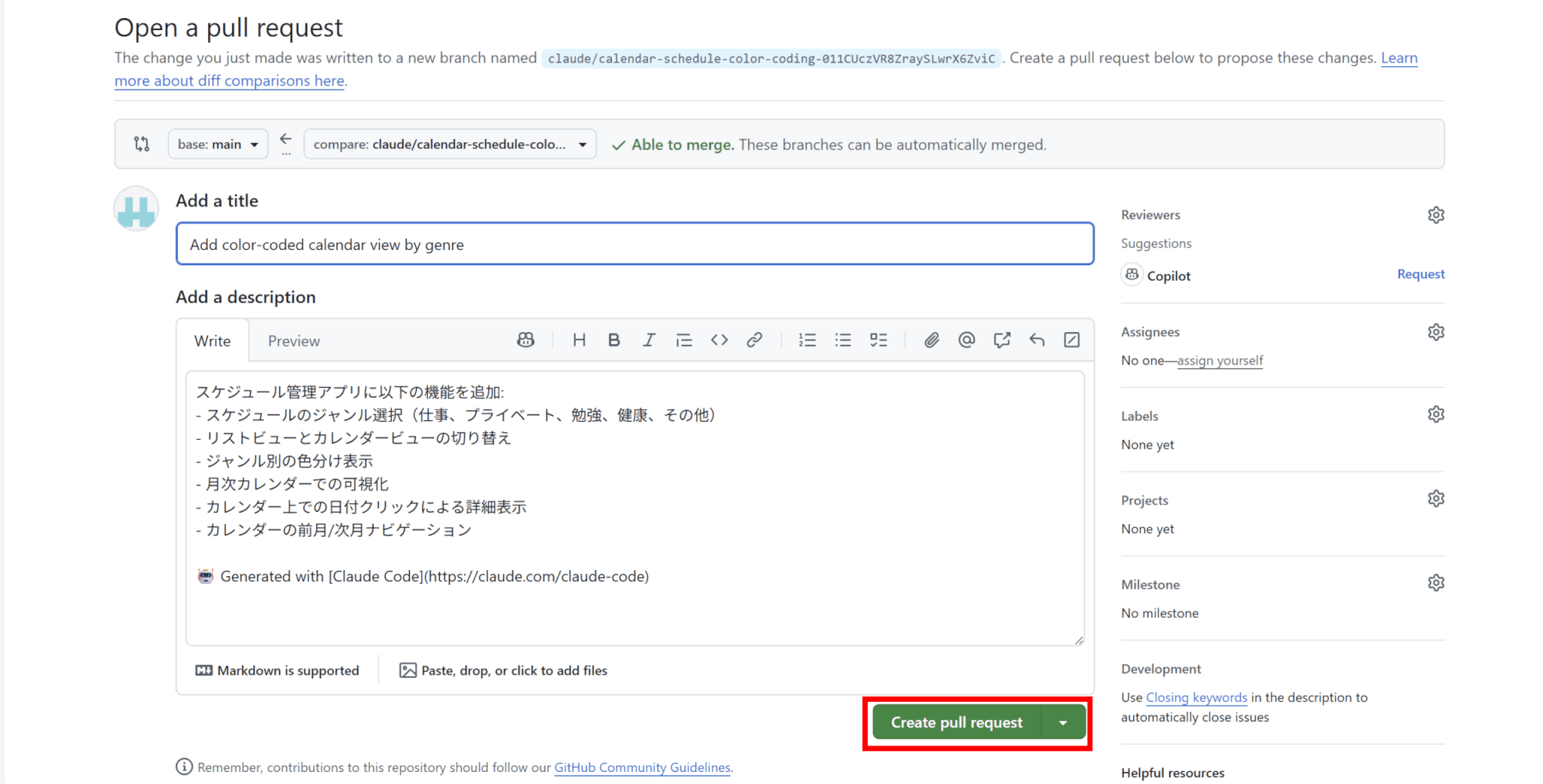The image size is (1543, 784).
Task: Click the pull request title input field
Action: point(634,244)
